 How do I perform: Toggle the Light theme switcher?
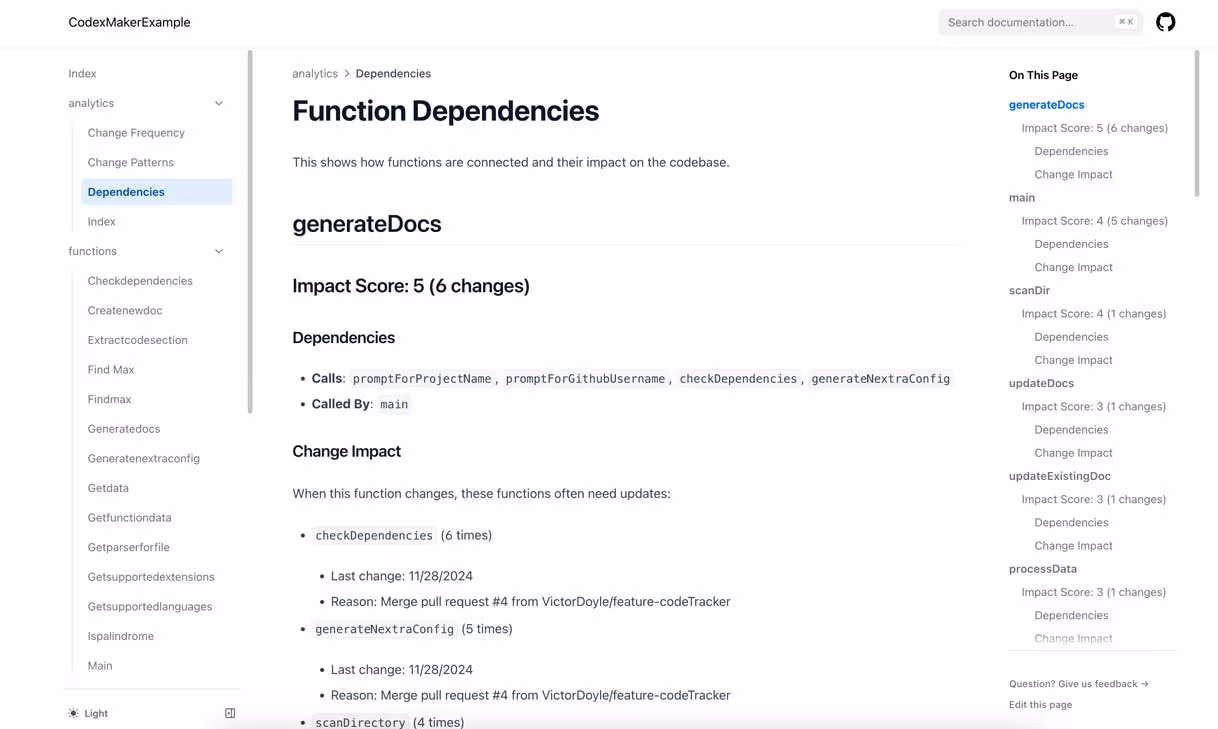[x=88, y=713]
